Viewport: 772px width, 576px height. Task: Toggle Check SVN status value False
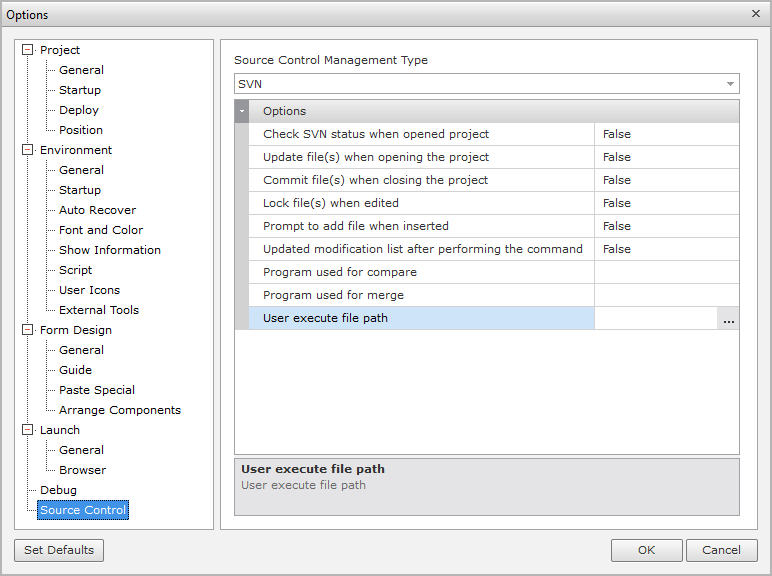666,134
